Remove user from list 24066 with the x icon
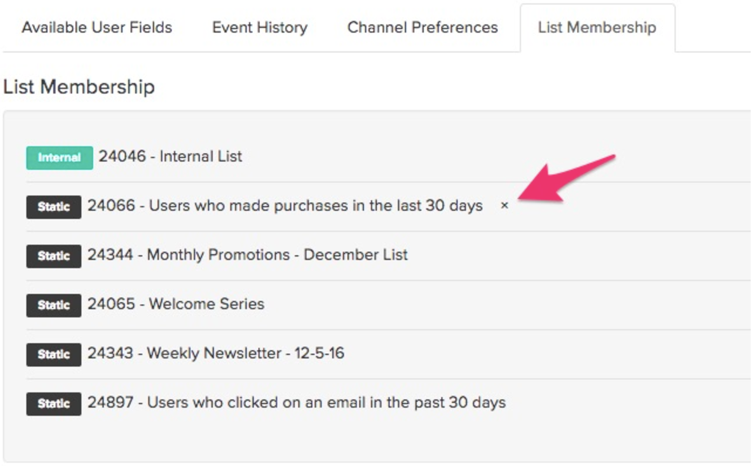The image size is (753, 466). click(504, 206)
